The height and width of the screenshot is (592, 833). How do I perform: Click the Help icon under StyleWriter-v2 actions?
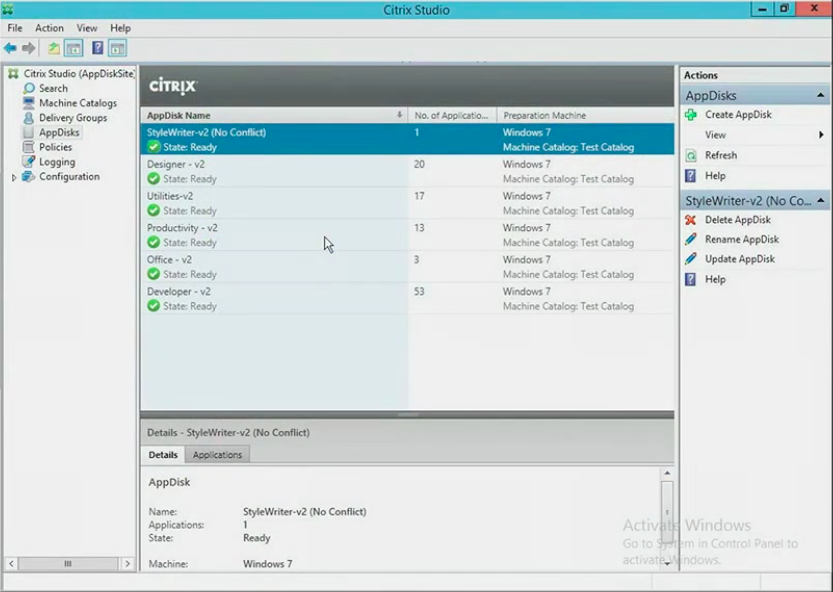tap(691, 280)
